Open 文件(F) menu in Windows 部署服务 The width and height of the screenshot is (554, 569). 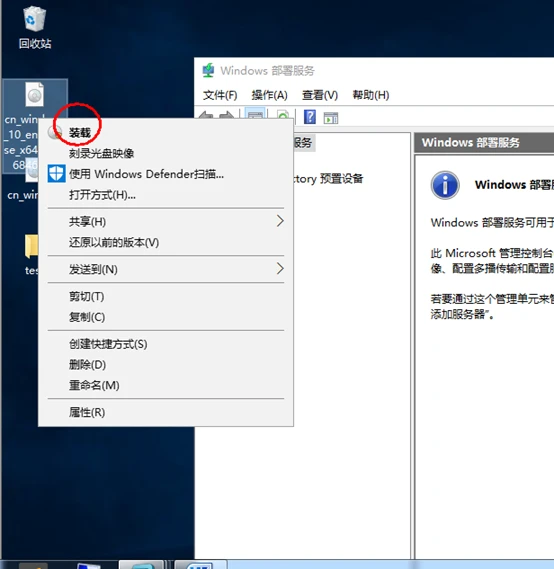click(x=220, y=95)
